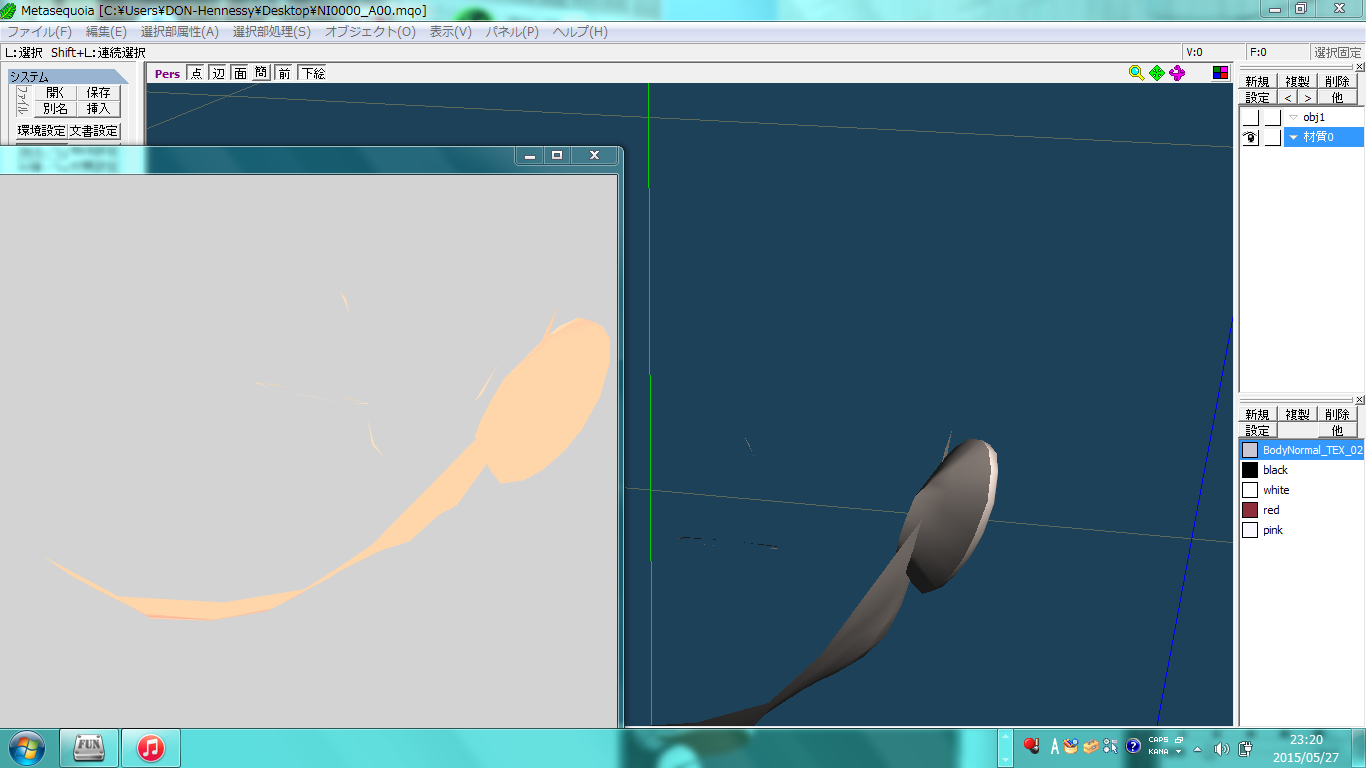Viewport: 1366px width, 768px height.
Task: Open the ファイル(F) menu
Action: point(40,32)
